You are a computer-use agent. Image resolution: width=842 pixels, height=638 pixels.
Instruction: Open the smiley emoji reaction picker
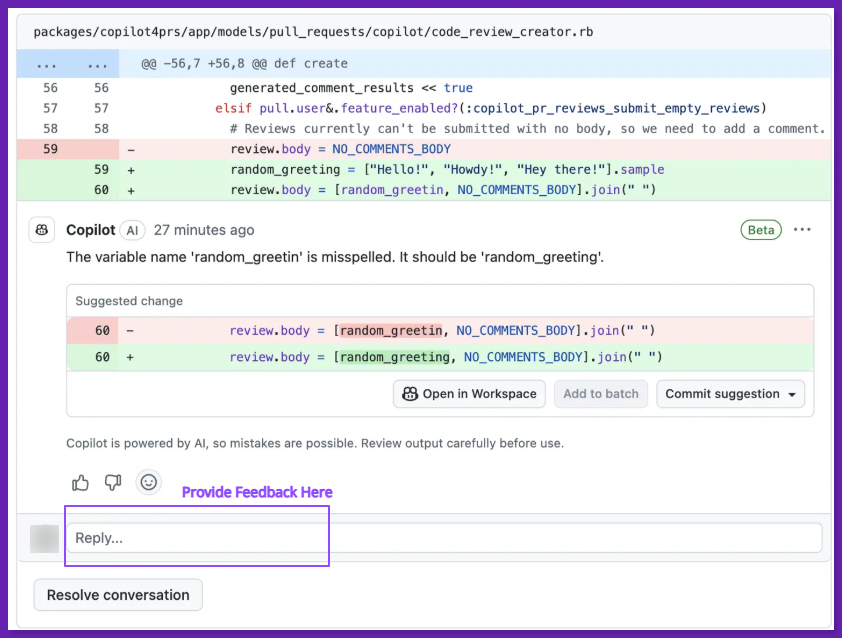tap(148, 482)
